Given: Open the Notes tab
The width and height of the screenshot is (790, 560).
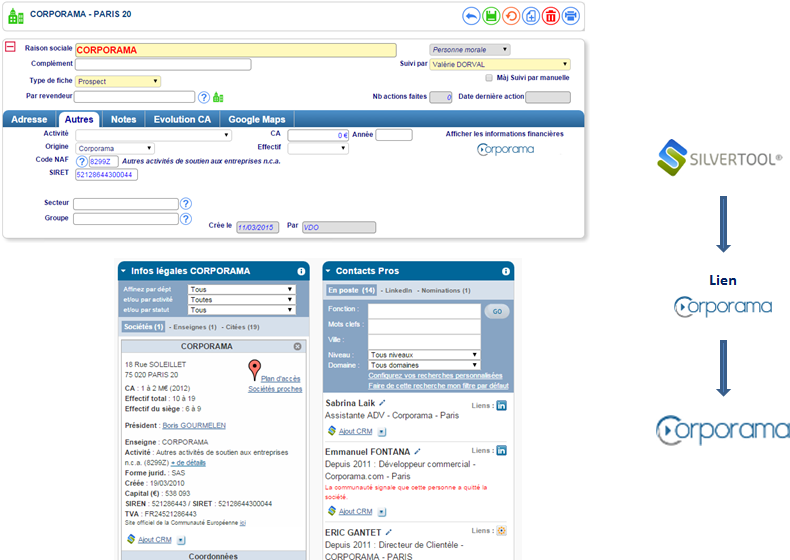Looking at the screenshot, I should pyautogui.click(x=123, y=119).
